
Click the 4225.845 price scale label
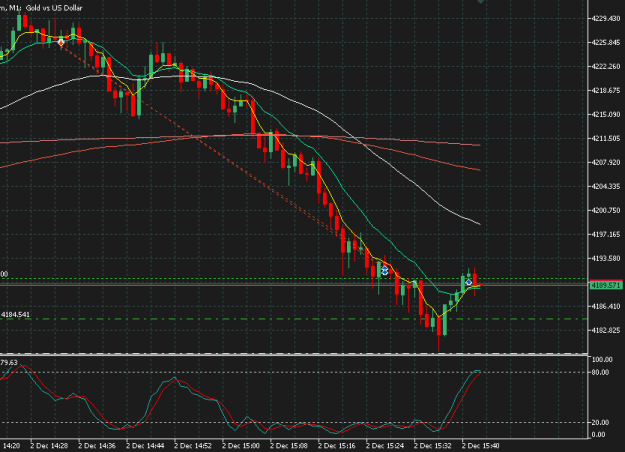click(606, 42)
